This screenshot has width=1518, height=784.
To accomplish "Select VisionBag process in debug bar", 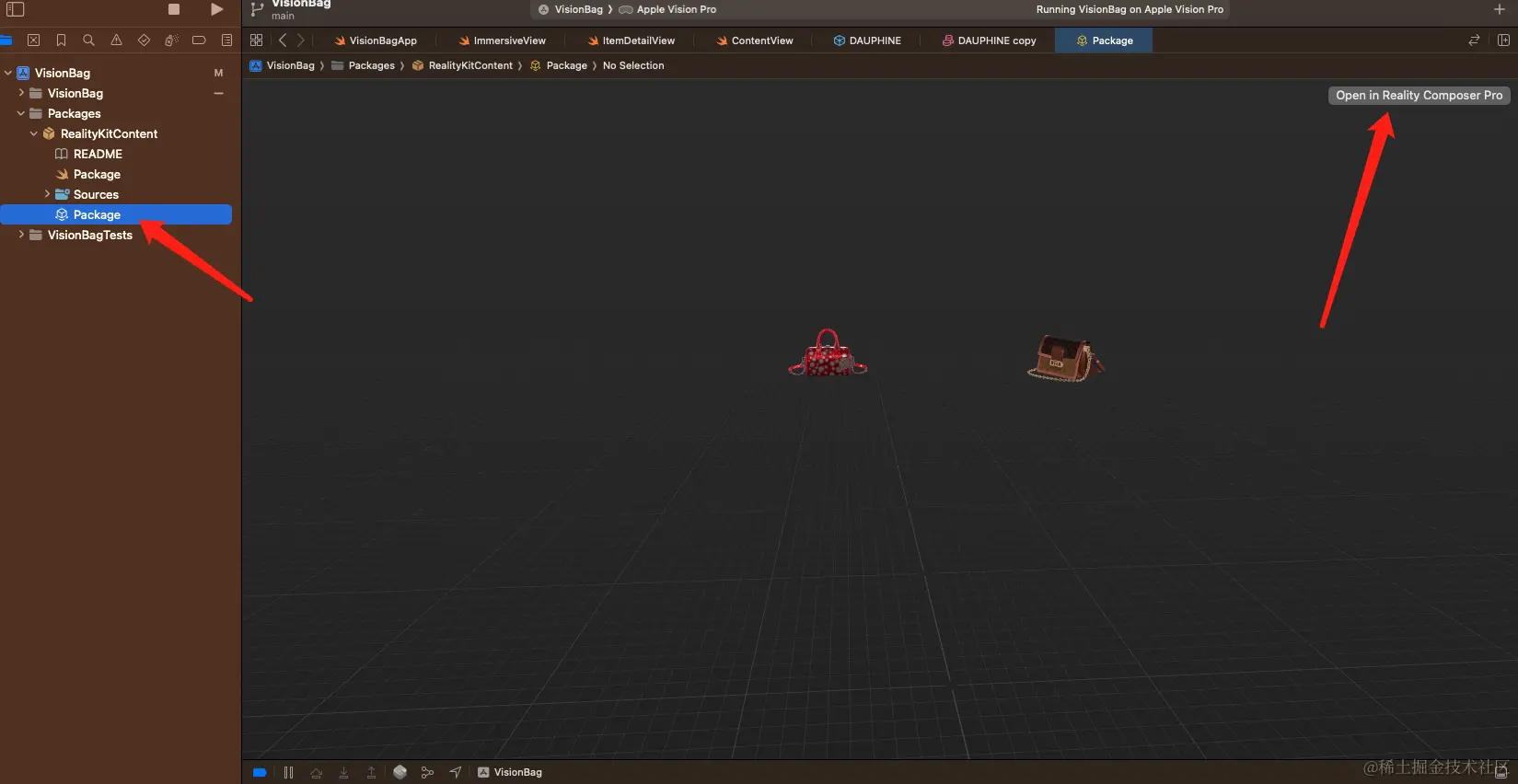I will click(x=510, y=772).
